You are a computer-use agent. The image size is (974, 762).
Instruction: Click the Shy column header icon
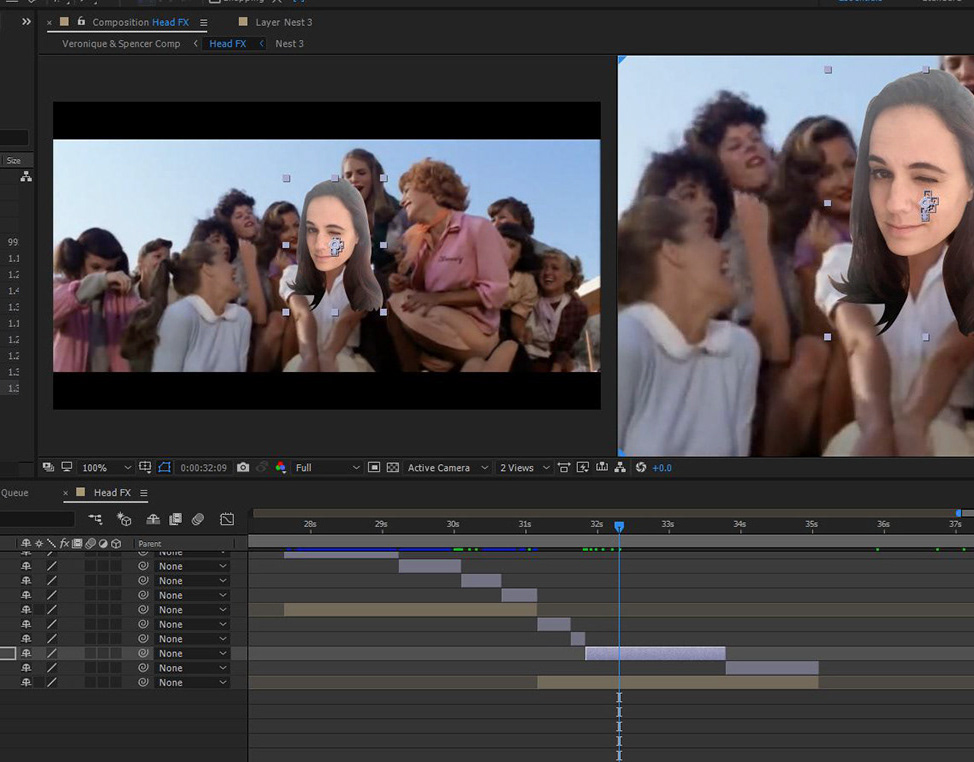tap(25, 543)
